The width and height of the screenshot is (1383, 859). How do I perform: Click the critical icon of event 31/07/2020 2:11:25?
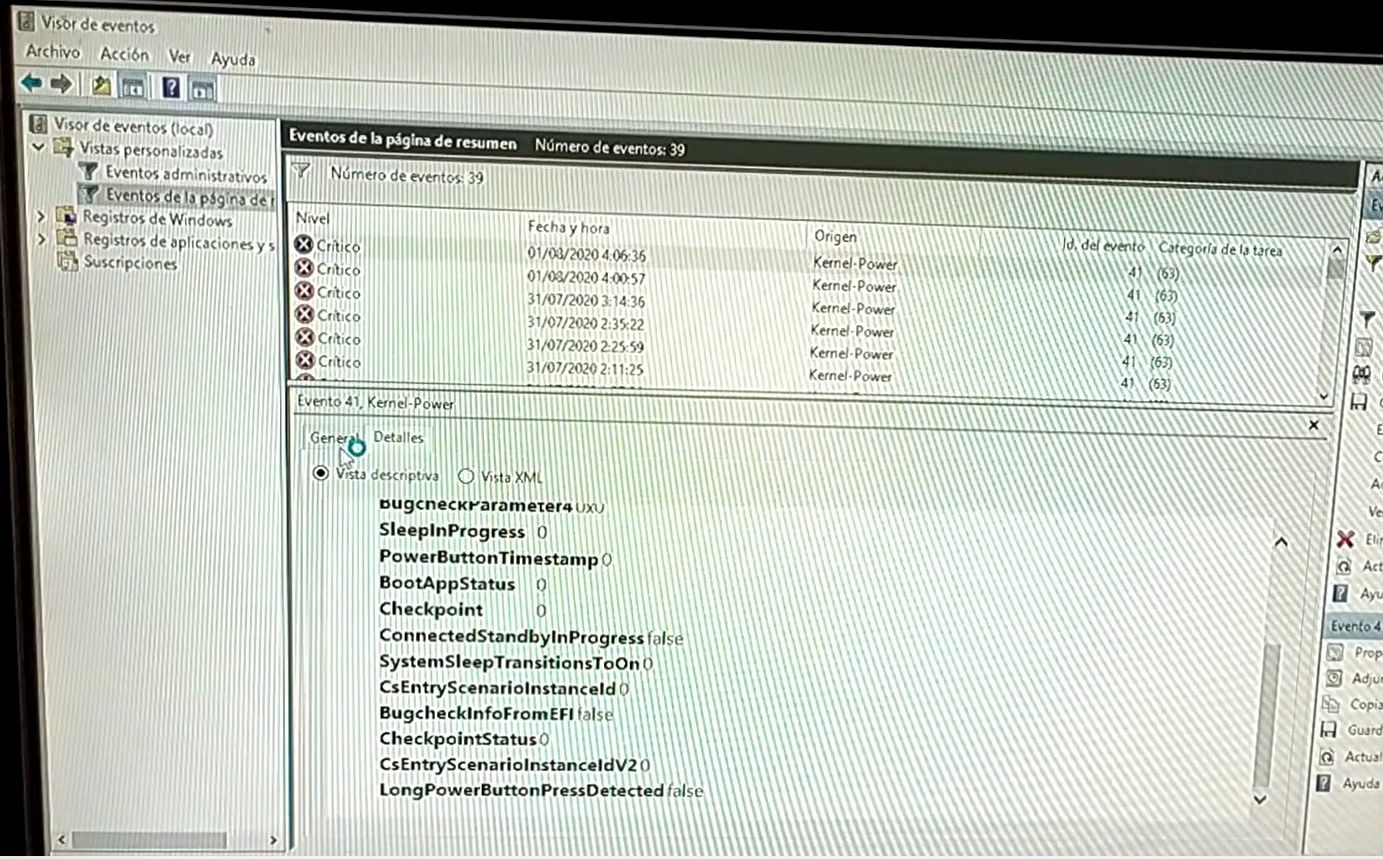[306, 361]
